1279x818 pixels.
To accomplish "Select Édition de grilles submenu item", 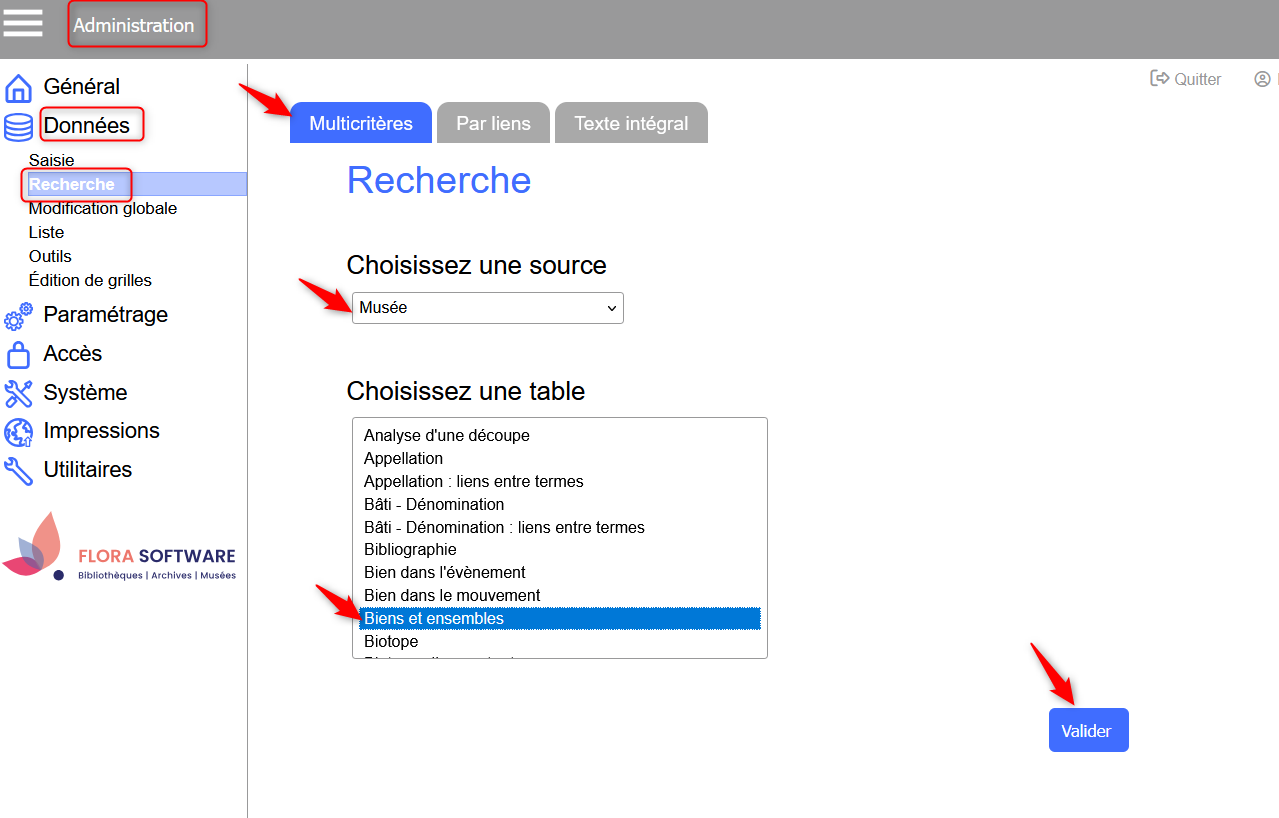I will click(90, 280).
